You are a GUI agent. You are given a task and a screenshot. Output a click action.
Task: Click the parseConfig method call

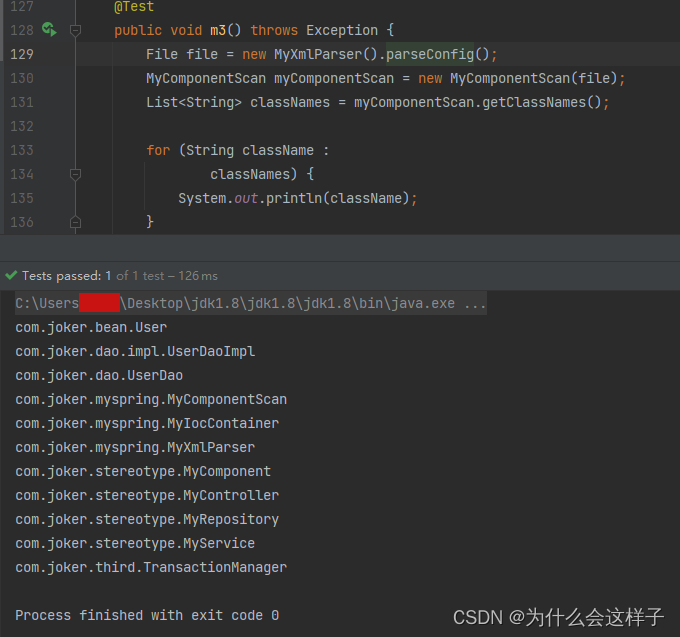[430, 54]
